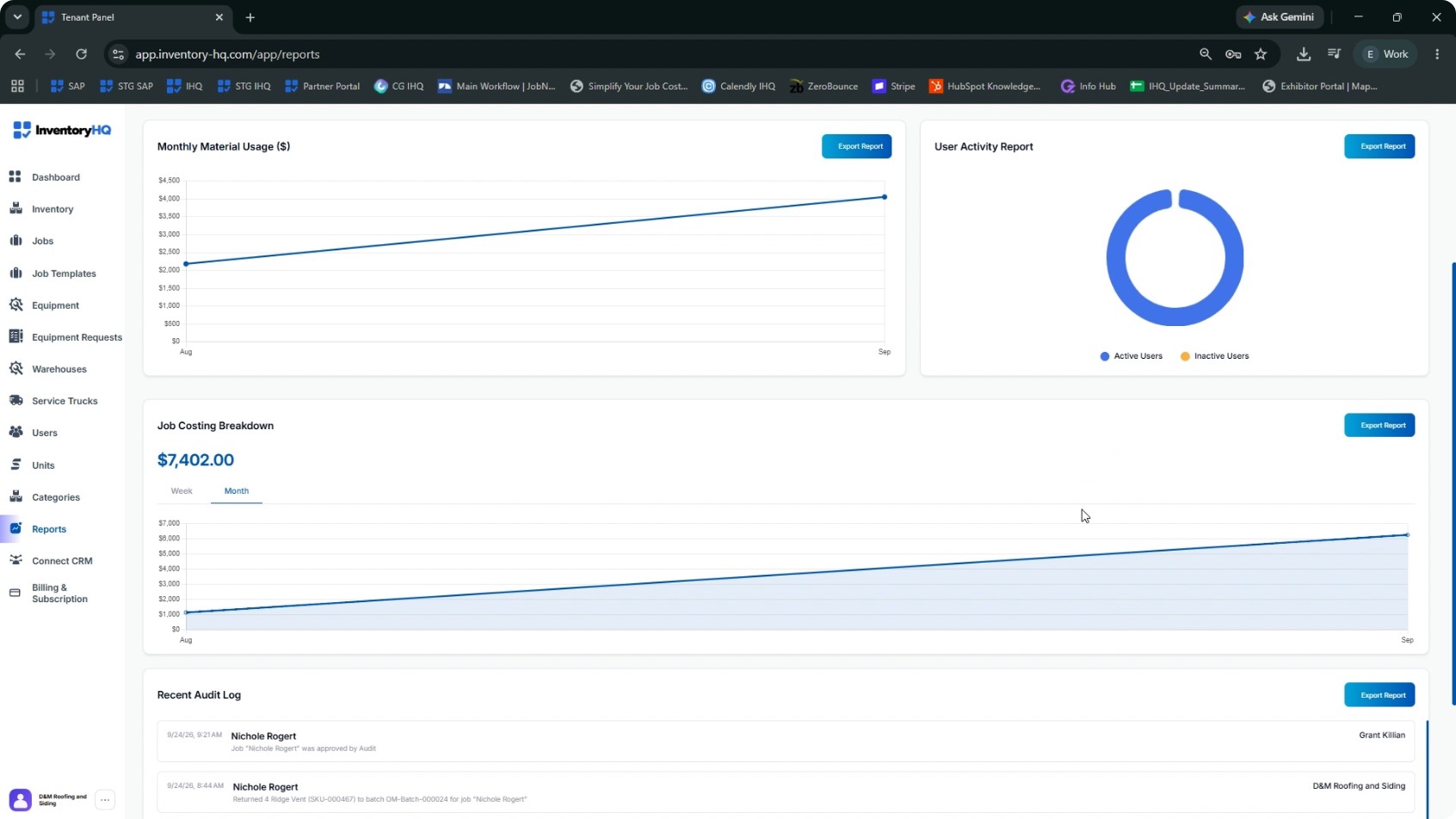Switch Job Costing chart to Week tab
This screenshot has width=1456, height=819.
click(x=182, y=491)
